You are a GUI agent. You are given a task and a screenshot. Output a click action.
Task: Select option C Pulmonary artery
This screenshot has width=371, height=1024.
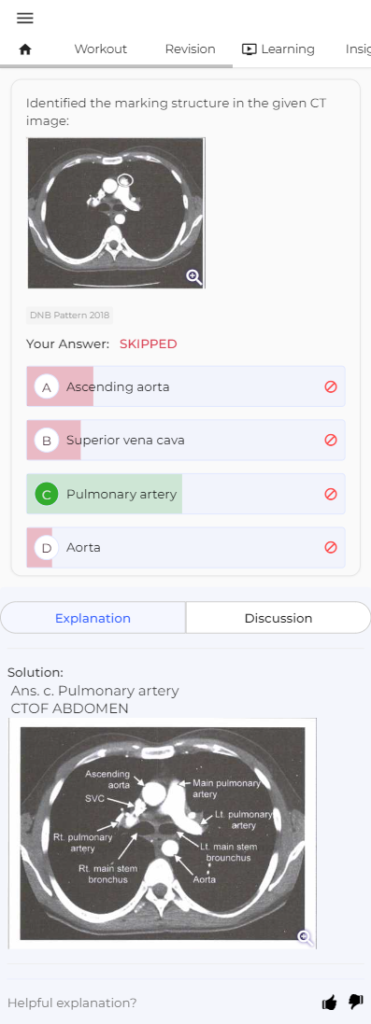[186, 494]
